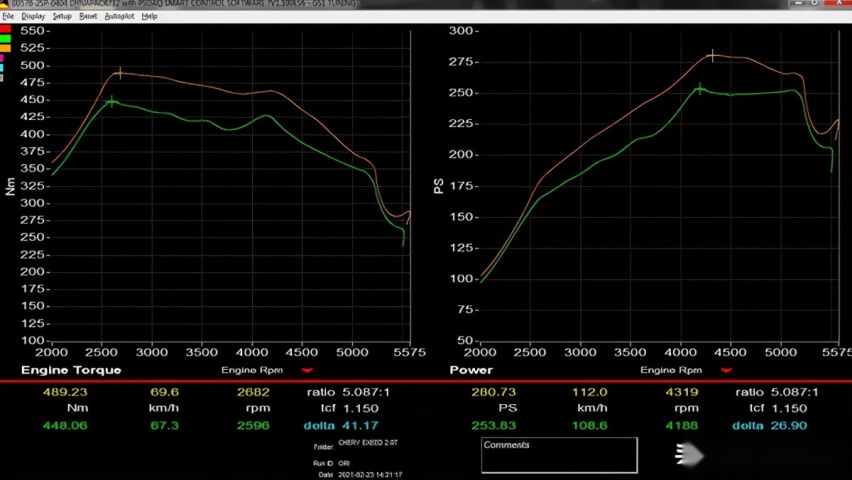
Task: Click the tcf 1.150 value under power
Action: click(x=788, y=408)
